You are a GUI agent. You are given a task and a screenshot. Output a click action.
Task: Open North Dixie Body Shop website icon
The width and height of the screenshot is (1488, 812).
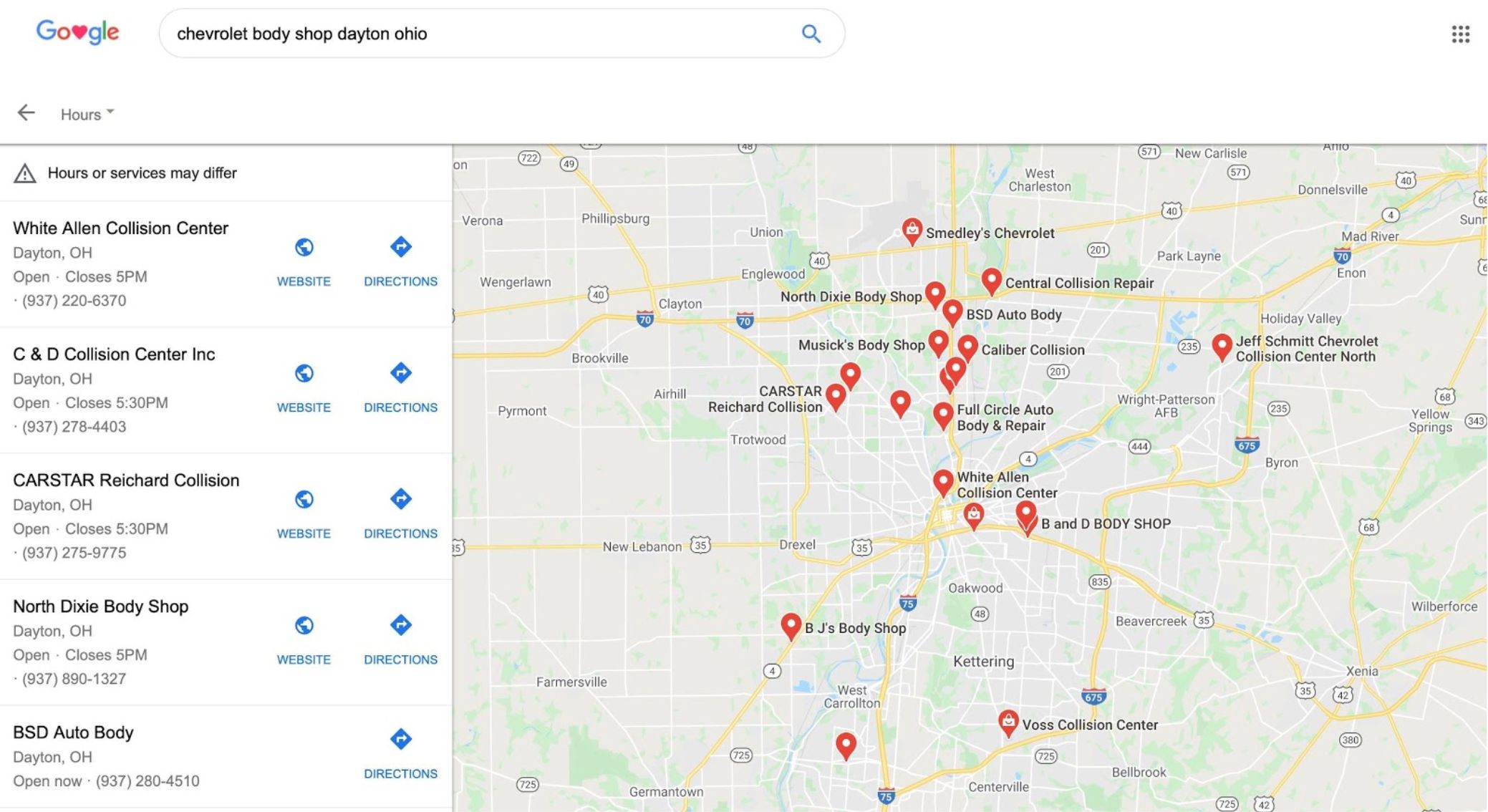(304, 625)
